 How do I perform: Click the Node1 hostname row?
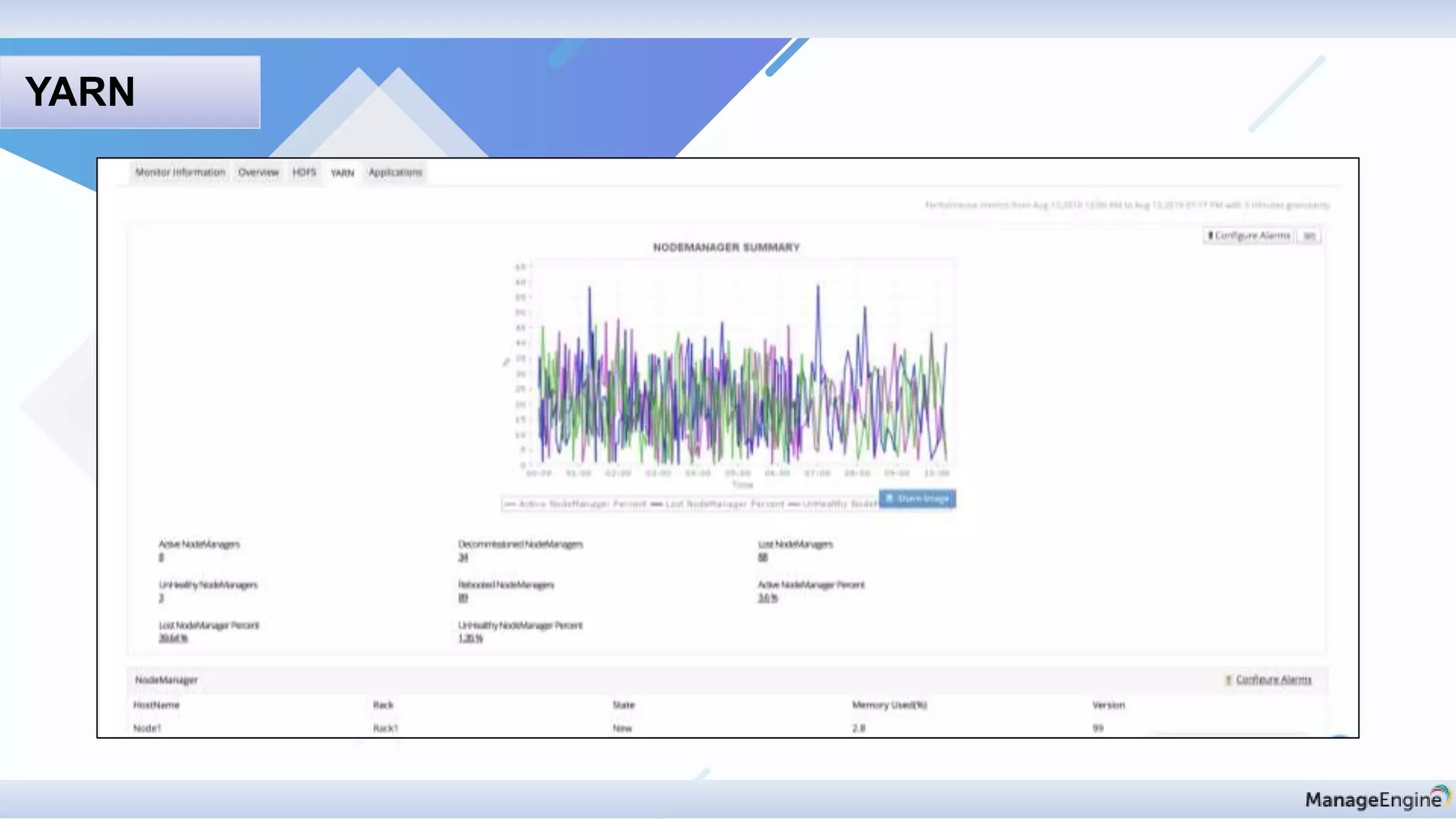coord(147,728)
